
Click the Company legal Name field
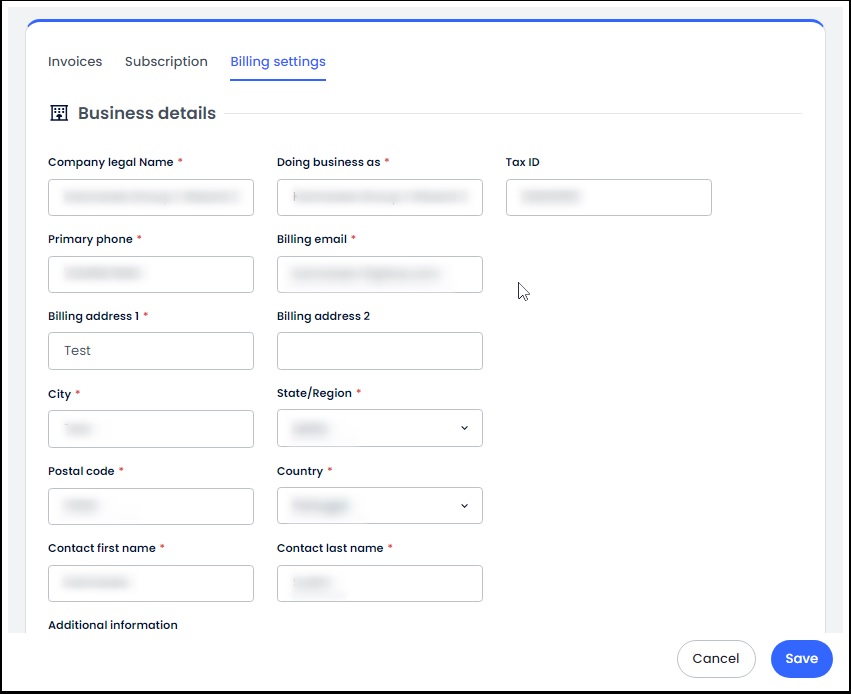pyautogui.click(x=150, y=197)
